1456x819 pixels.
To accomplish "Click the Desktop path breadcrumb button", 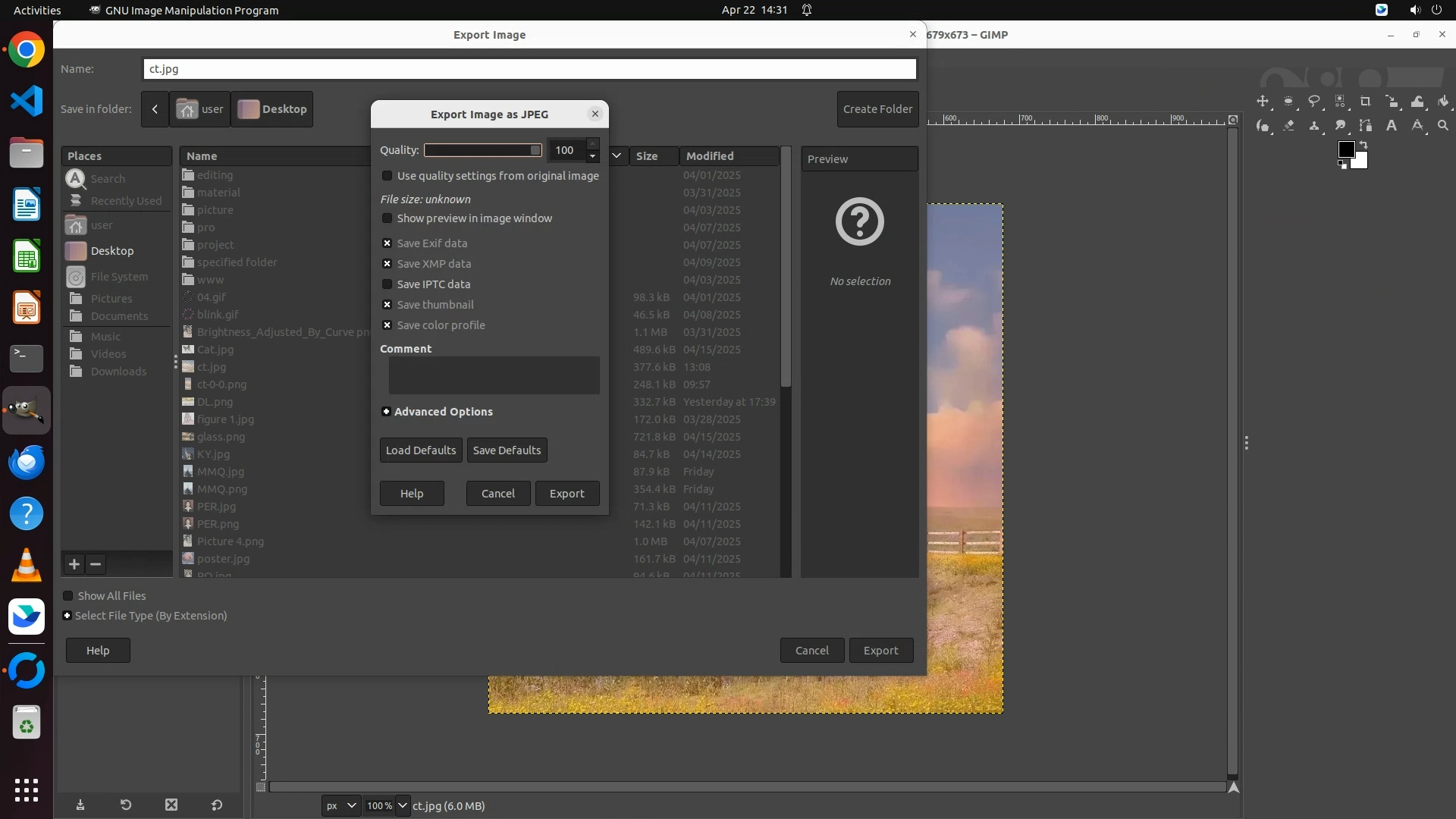I will (x=272, y=109).
